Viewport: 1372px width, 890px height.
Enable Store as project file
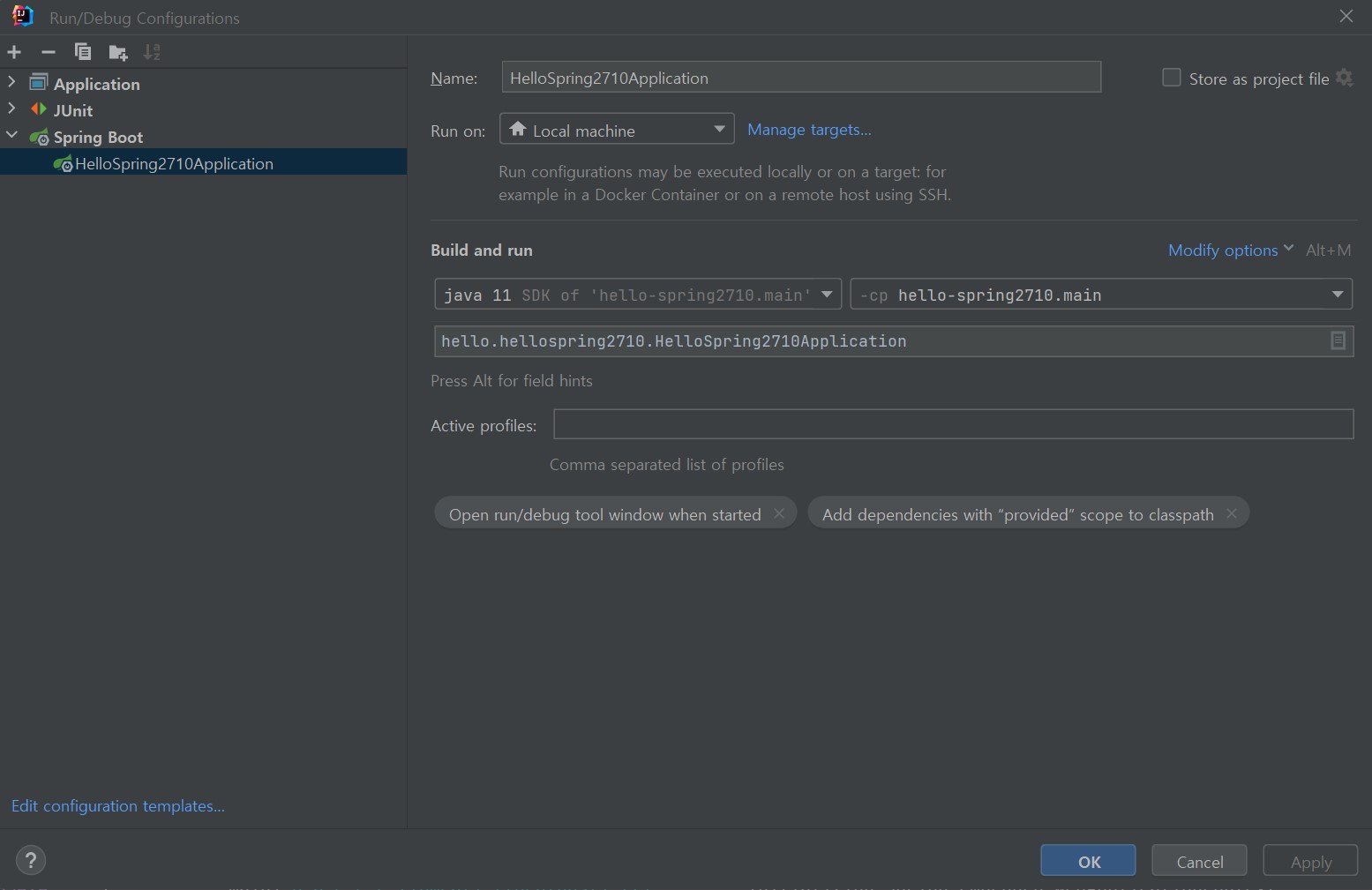pyautogui.click(x=1171, y=77)
